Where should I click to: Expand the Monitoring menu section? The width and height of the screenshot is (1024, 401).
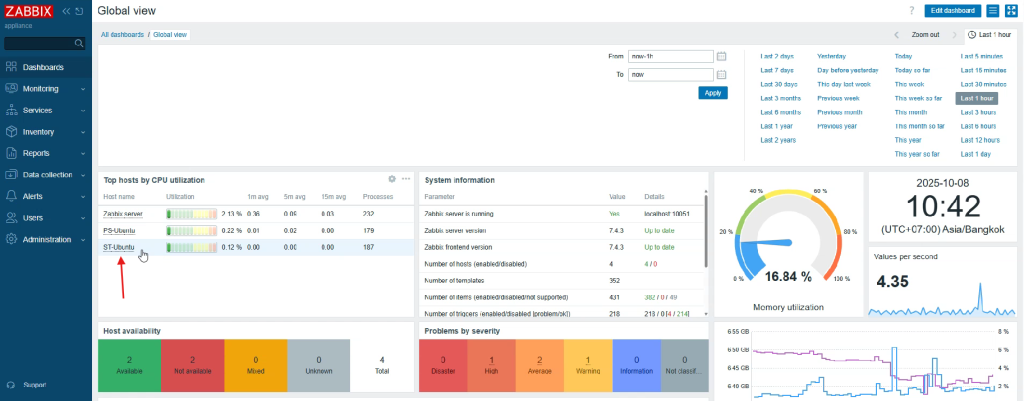[x=45, y=88]
